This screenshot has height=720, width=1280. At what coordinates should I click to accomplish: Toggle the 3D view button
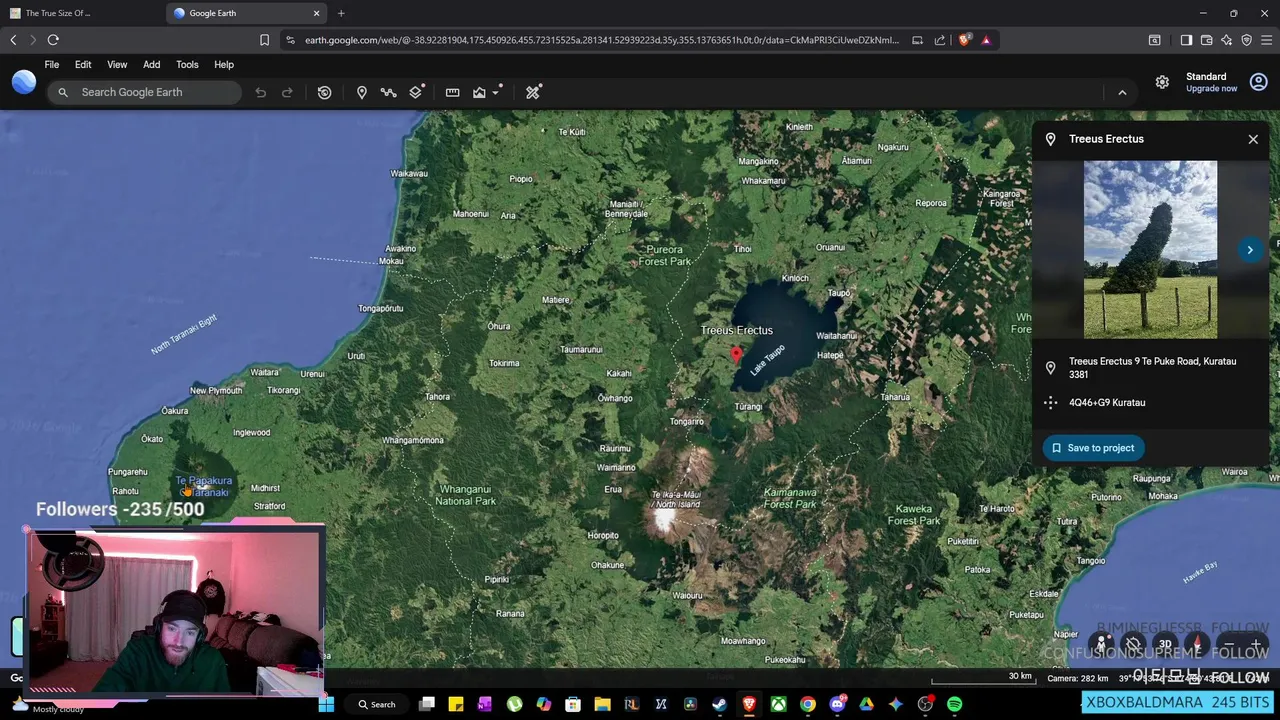click(x=1165, y=645)
